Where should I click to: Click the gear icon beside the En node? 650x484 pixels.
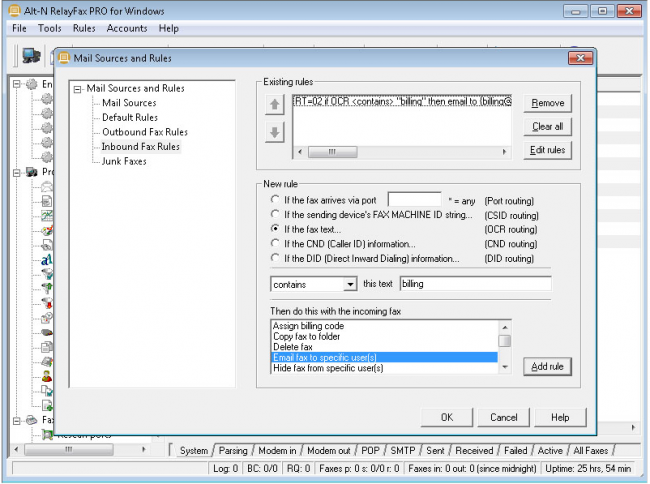[x=32, y=84]
